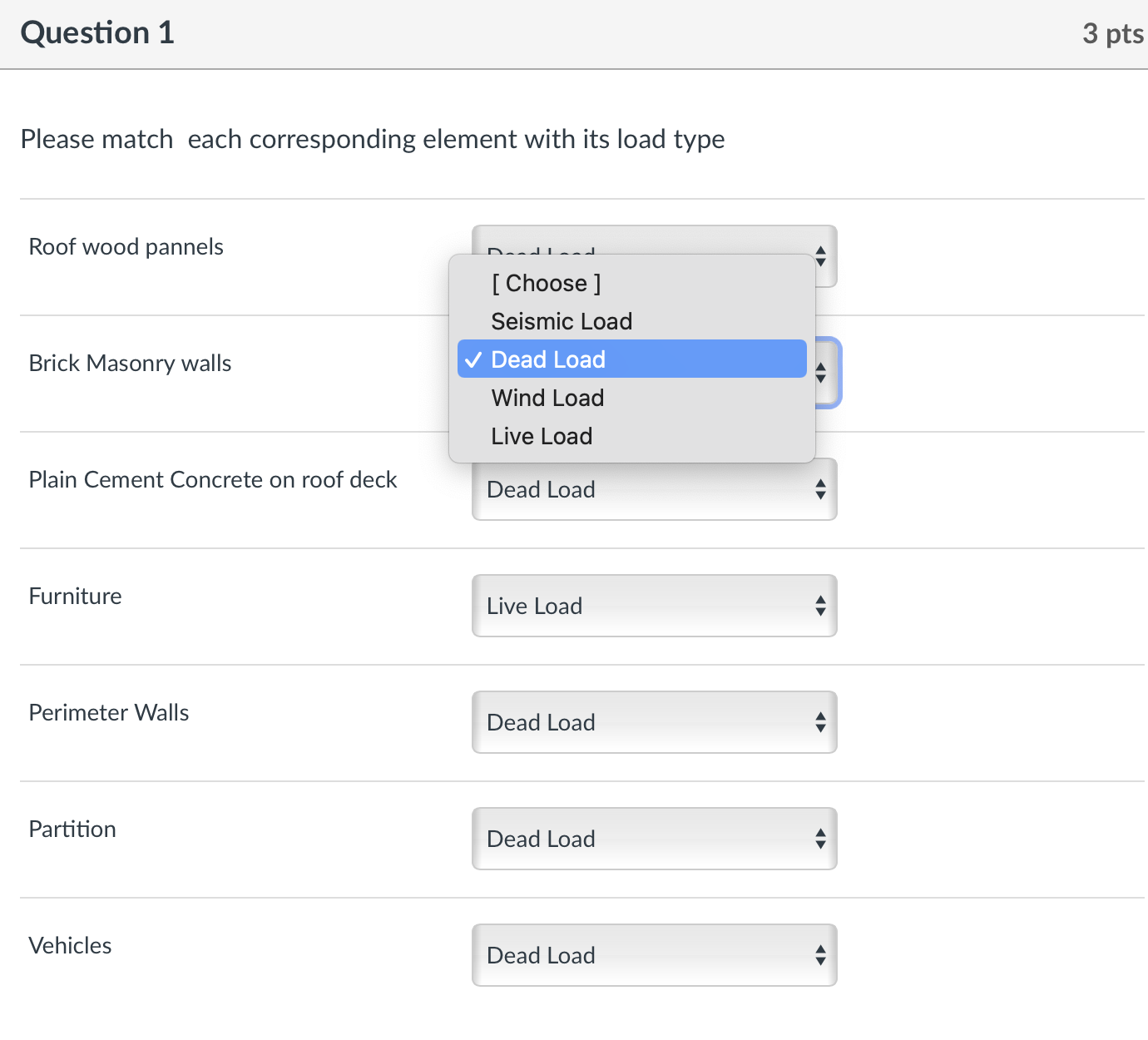Open the Plain Cement Concrete load dropdown
This screenshot has height=1040, width=1148.
point(654,490)
